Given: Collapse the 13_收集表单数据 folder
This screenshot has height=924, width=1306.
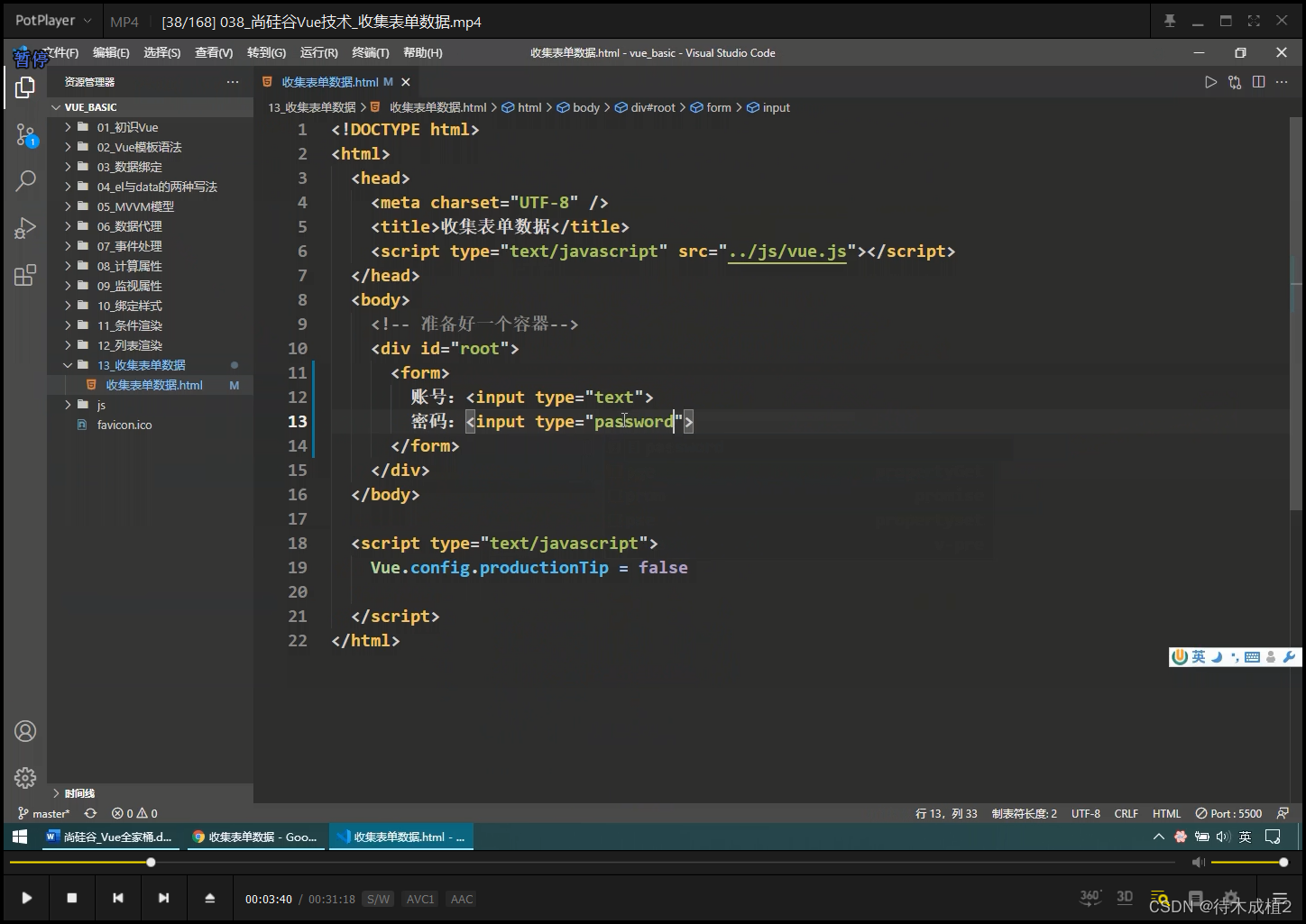Looking at the screenshot, I should pyautogui.click(x=67, y=365).
